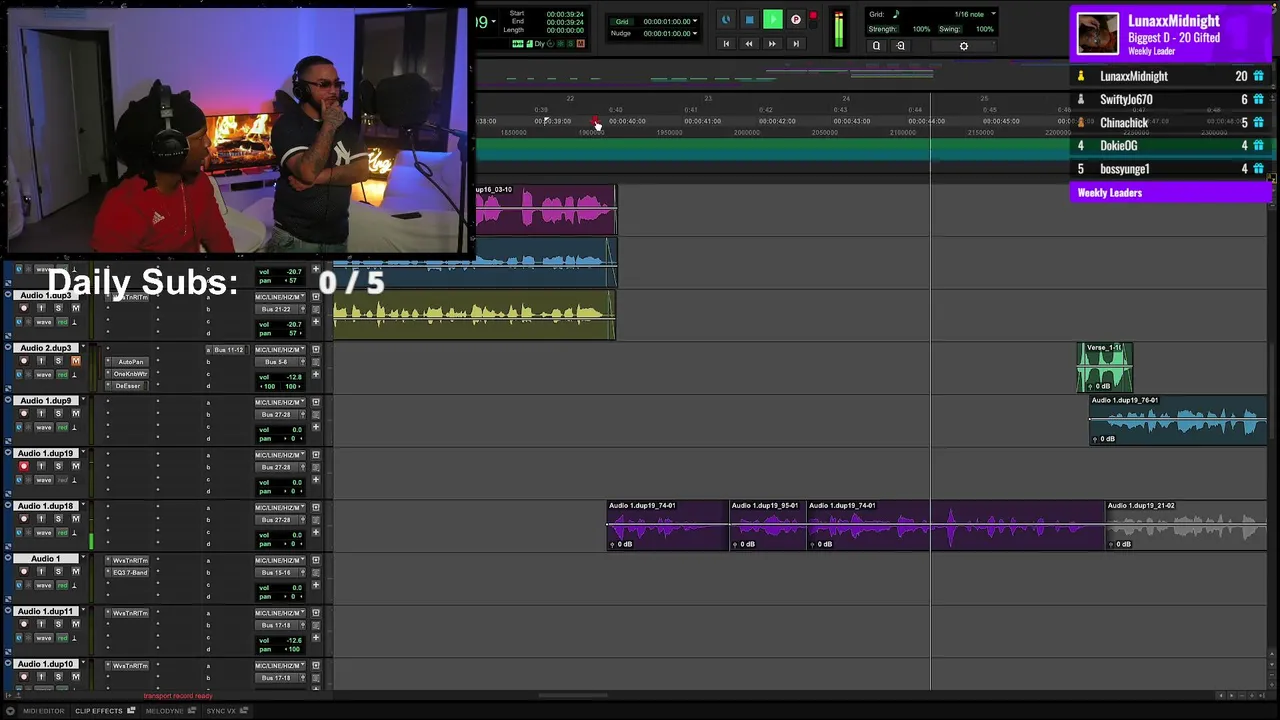The image size is (1280, 720).
Task: Open Audio 2.dup3 track name menu arrow
Action: 83,346
